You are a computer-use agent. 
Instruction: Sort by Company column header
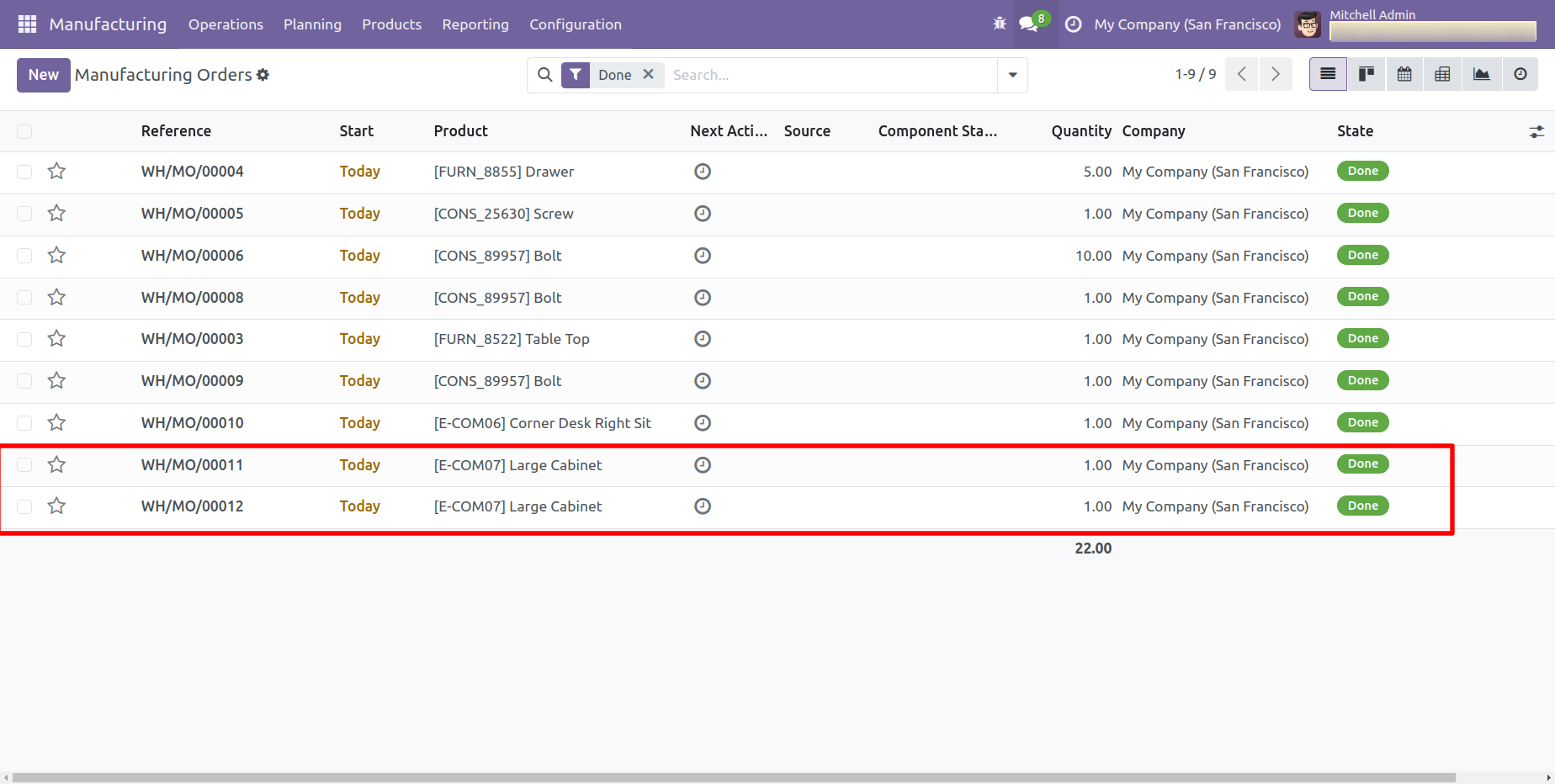click(x=1154, y=131)
